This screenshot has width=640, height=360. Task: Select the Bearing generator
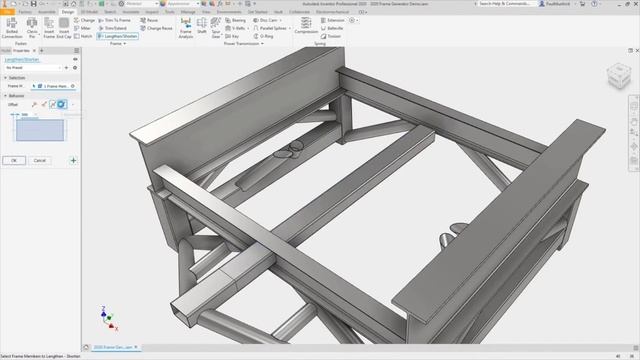[236, 20]
